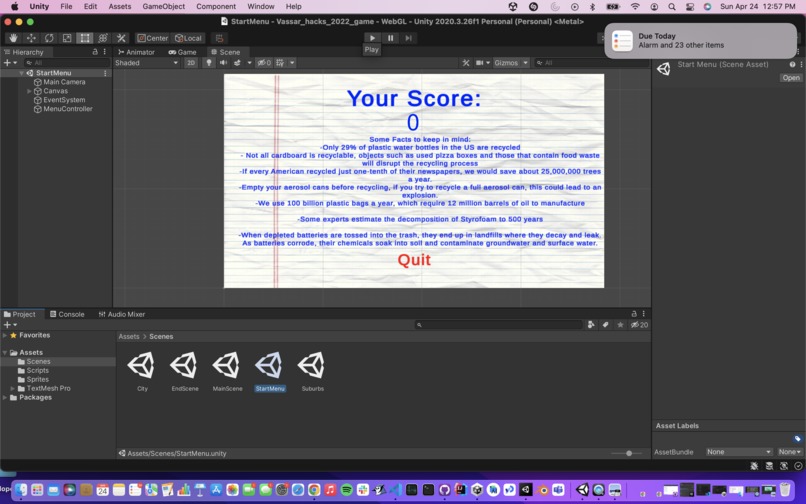Toggle scene audio
Viewport: 806px width, 504px height.
[x=223, y=63]
